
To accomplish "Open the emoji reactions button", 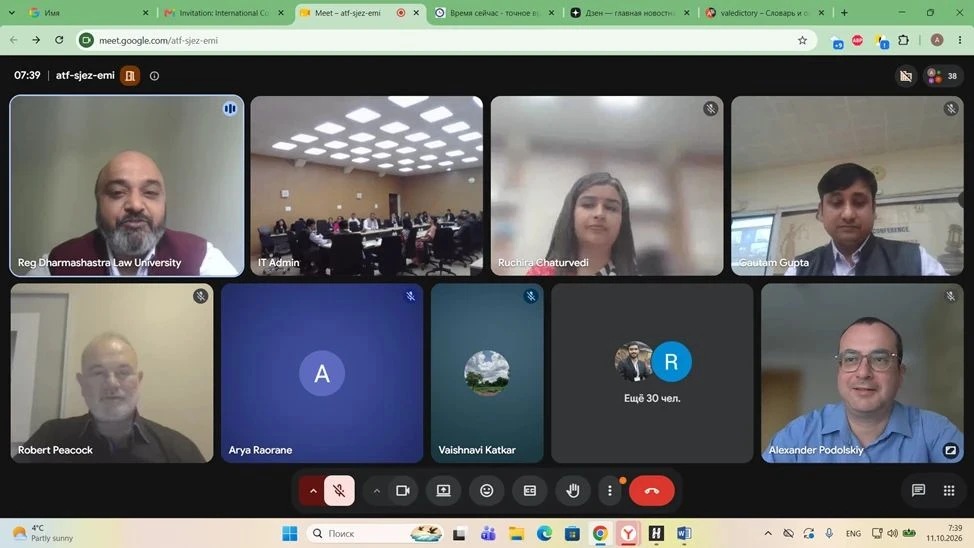I will 486,490.
